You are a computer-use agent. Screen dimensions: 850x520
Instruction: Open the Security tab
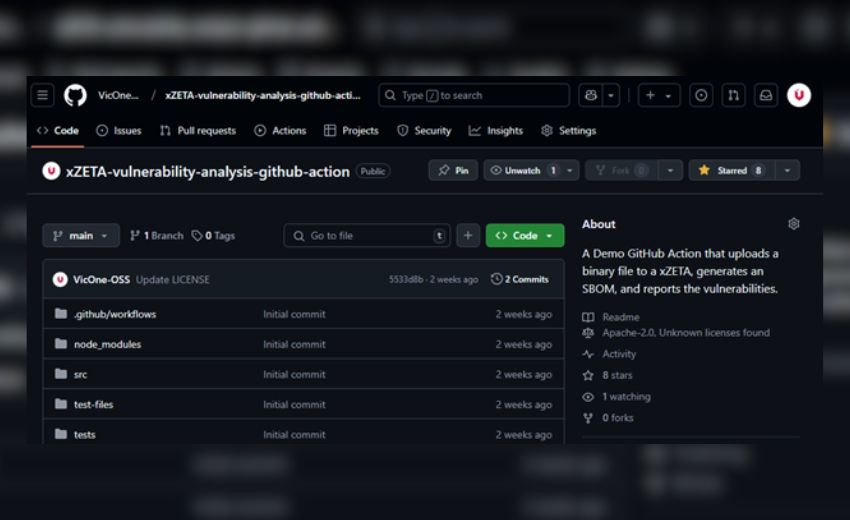click(424, 131)
